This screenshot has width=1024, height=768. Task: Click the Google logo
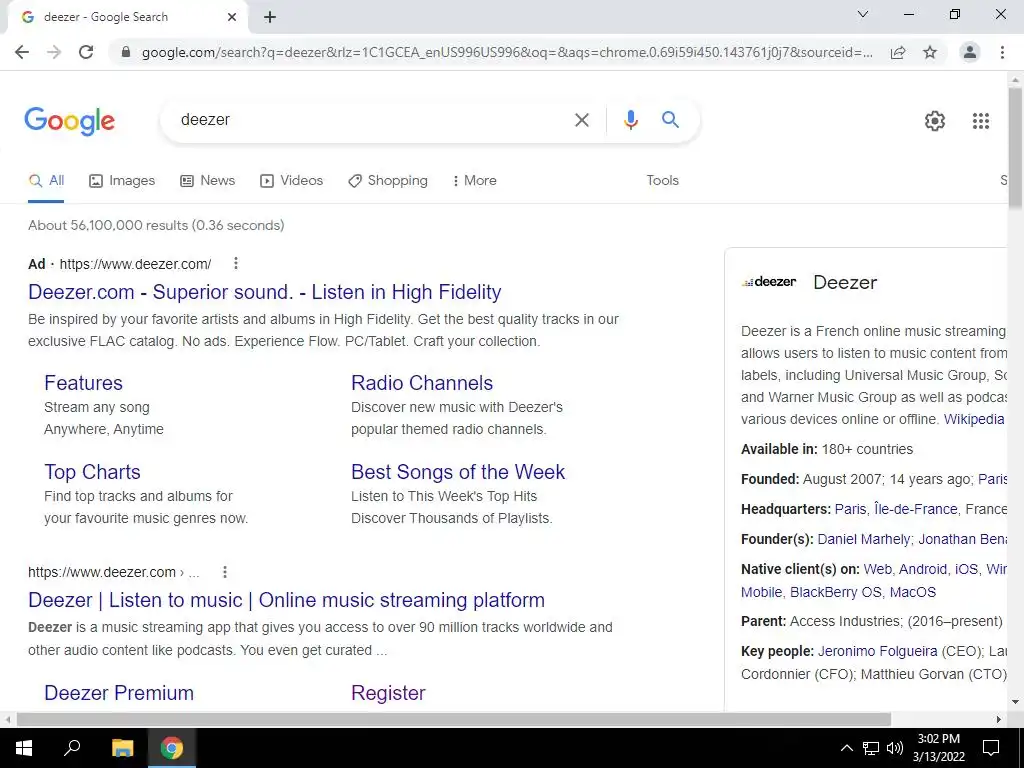[70, 121]
